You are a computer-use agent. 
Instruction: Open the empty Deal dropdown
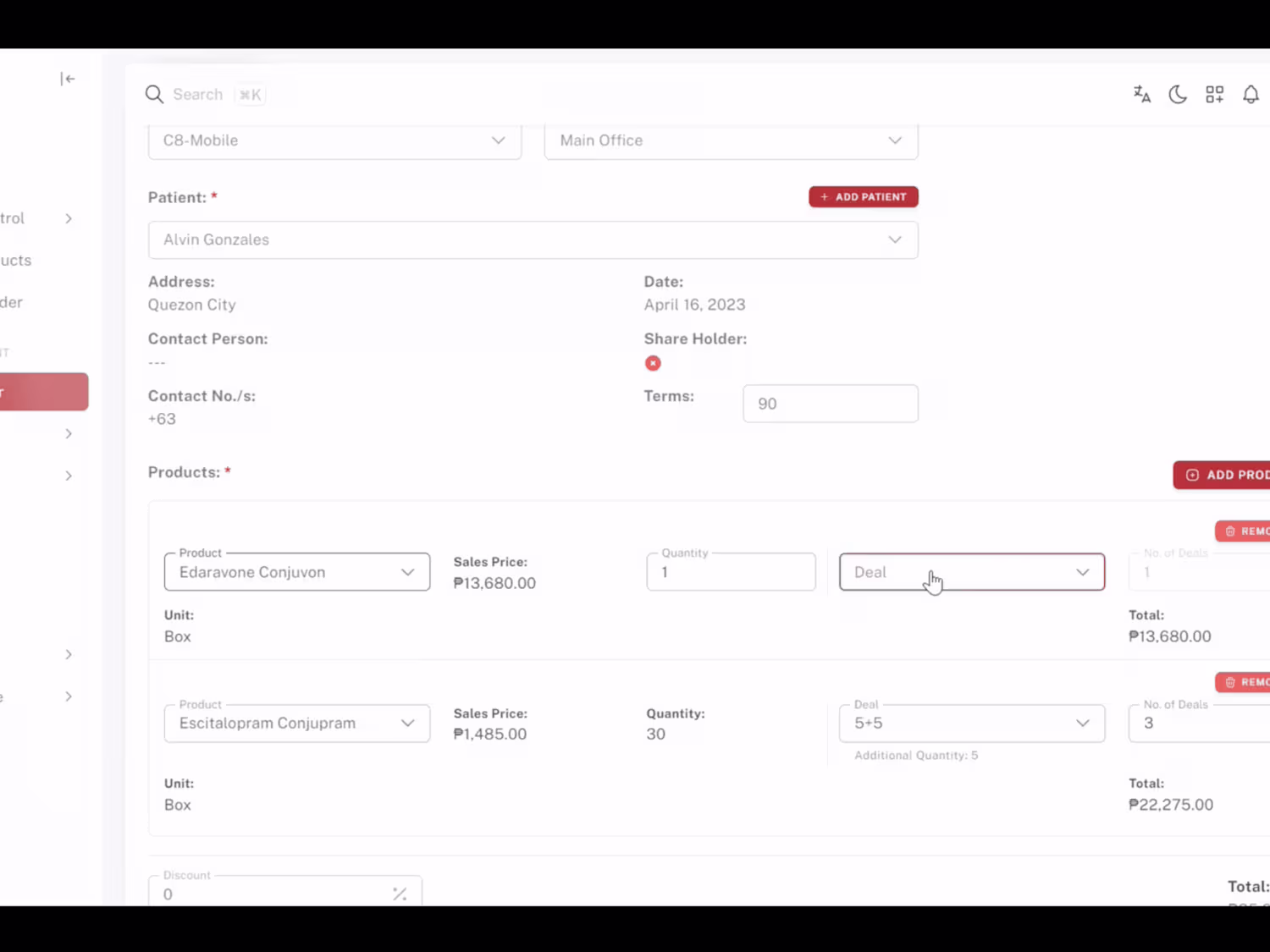972,572
